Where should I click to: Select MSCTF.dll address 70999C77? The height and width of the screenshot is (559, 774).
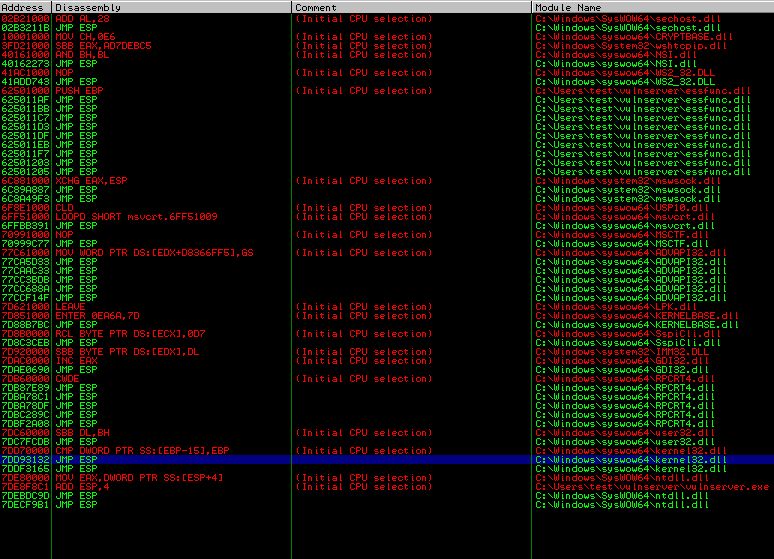[25, 243]
